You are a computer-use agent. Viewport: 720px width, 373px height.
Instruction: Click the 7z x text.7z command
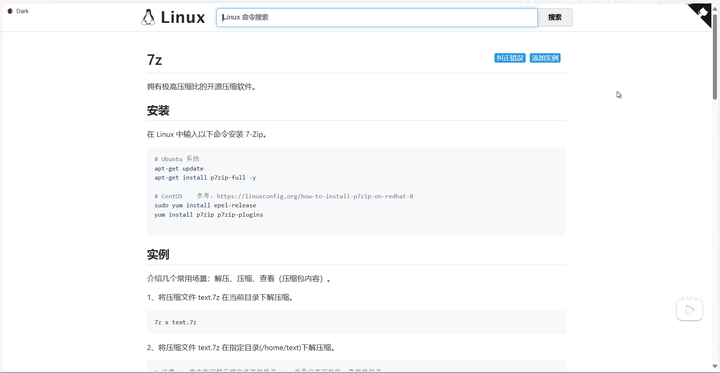coord(175,322)
